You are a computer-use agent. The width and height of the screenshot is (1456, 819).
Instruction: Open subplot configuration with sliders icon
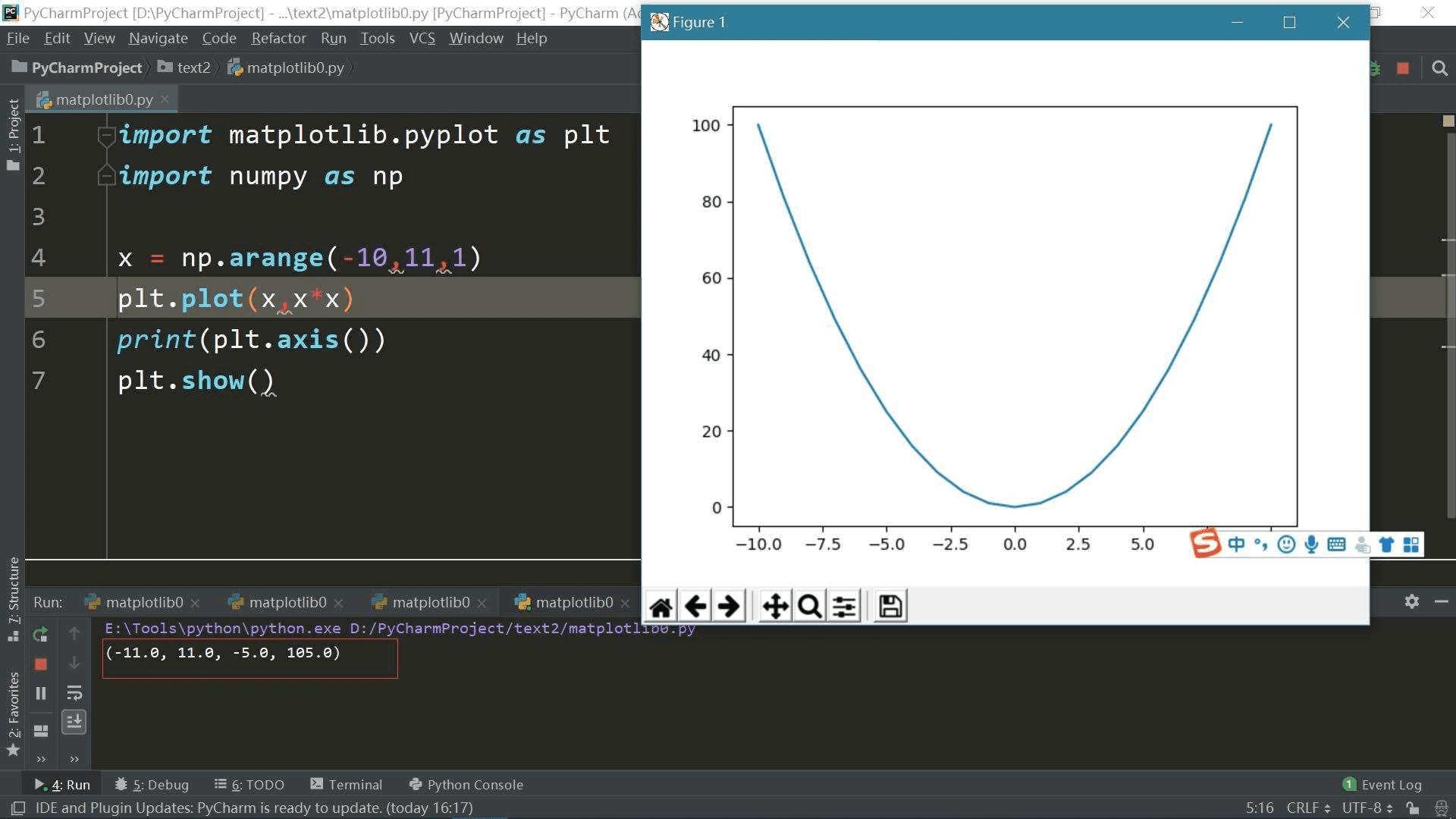[x=843, y=605]
